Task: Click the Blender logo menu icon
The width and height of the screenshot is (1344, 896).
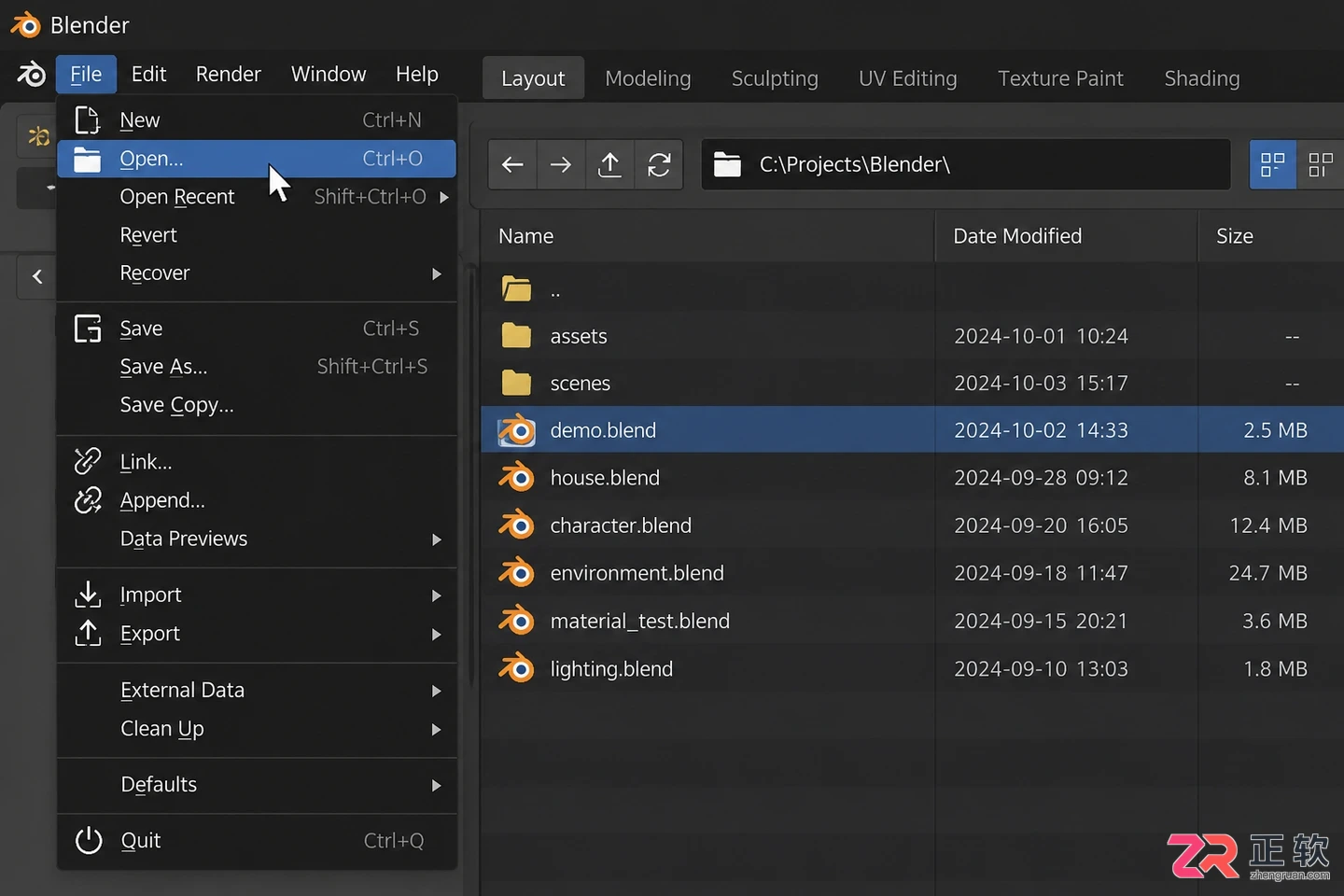Action: pos(31,74)
